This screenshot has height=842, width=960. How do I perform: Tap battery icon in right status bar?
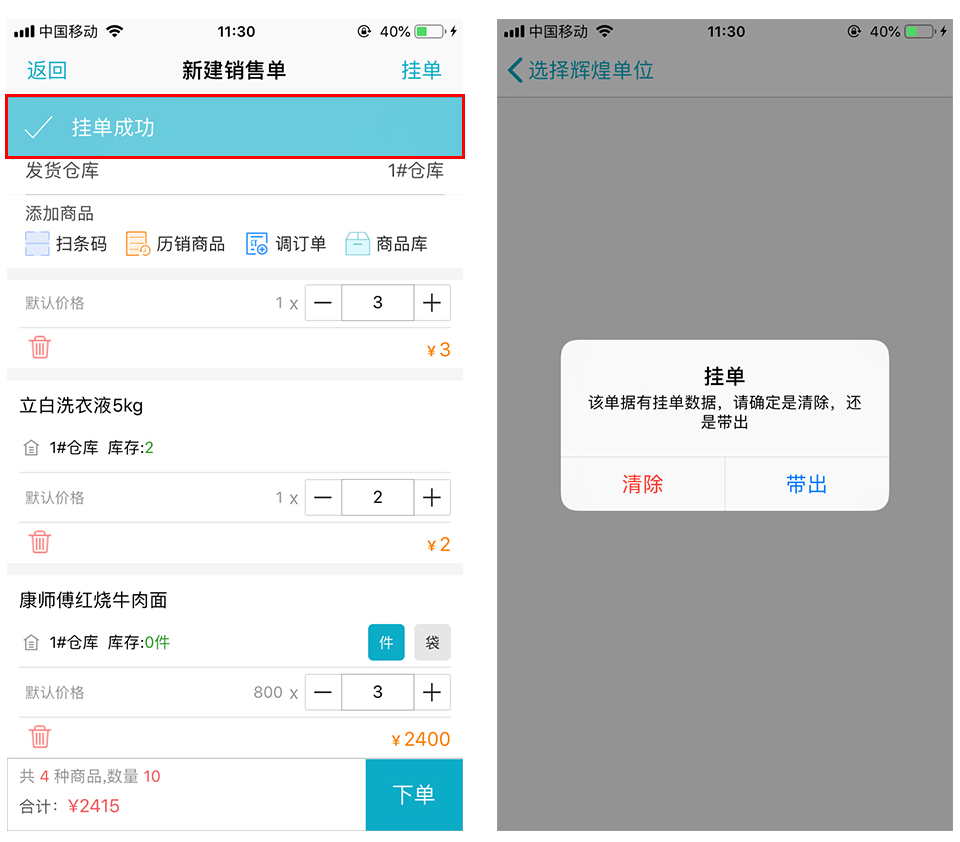click(x=921, y=31)
